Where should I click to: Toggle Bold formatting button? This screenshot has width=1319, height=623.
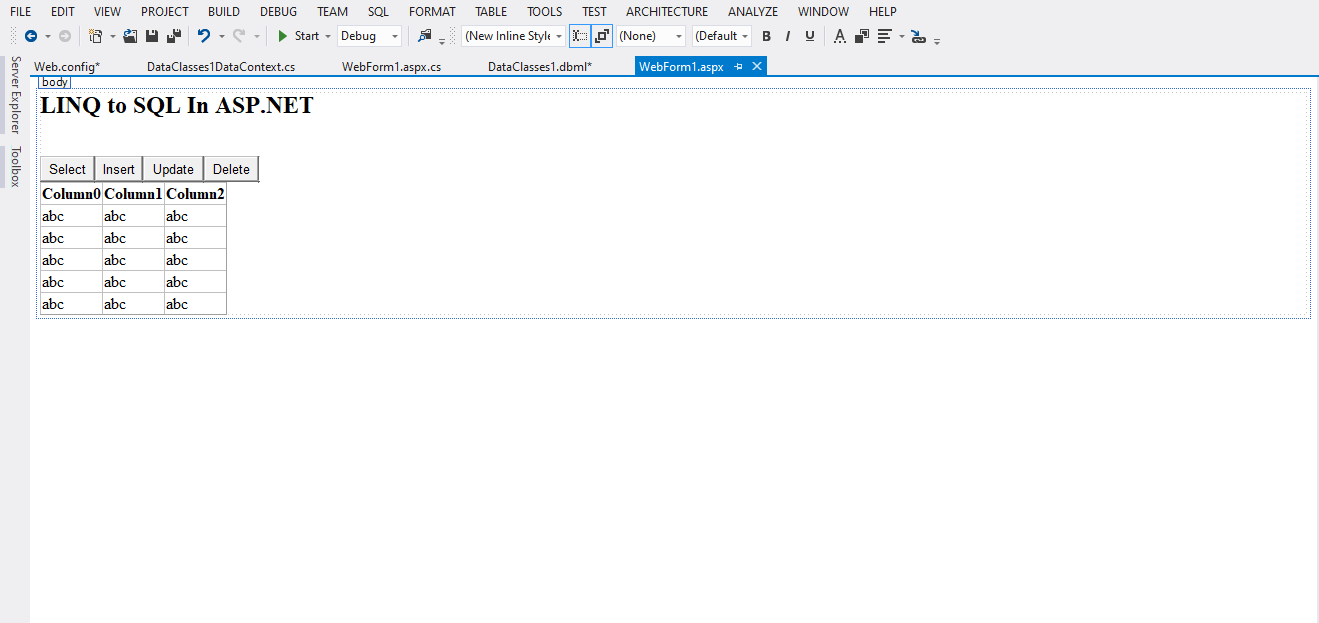766,36
